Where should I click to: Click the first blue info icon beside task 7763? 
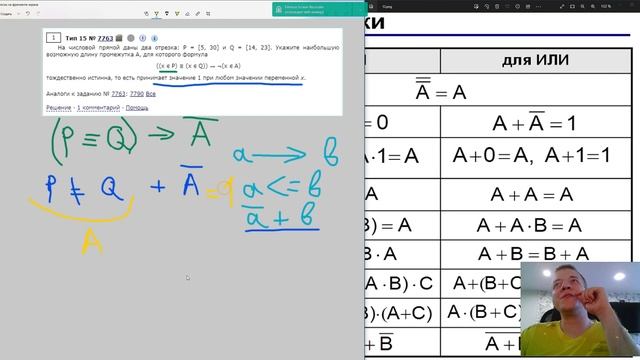(142, 38)
